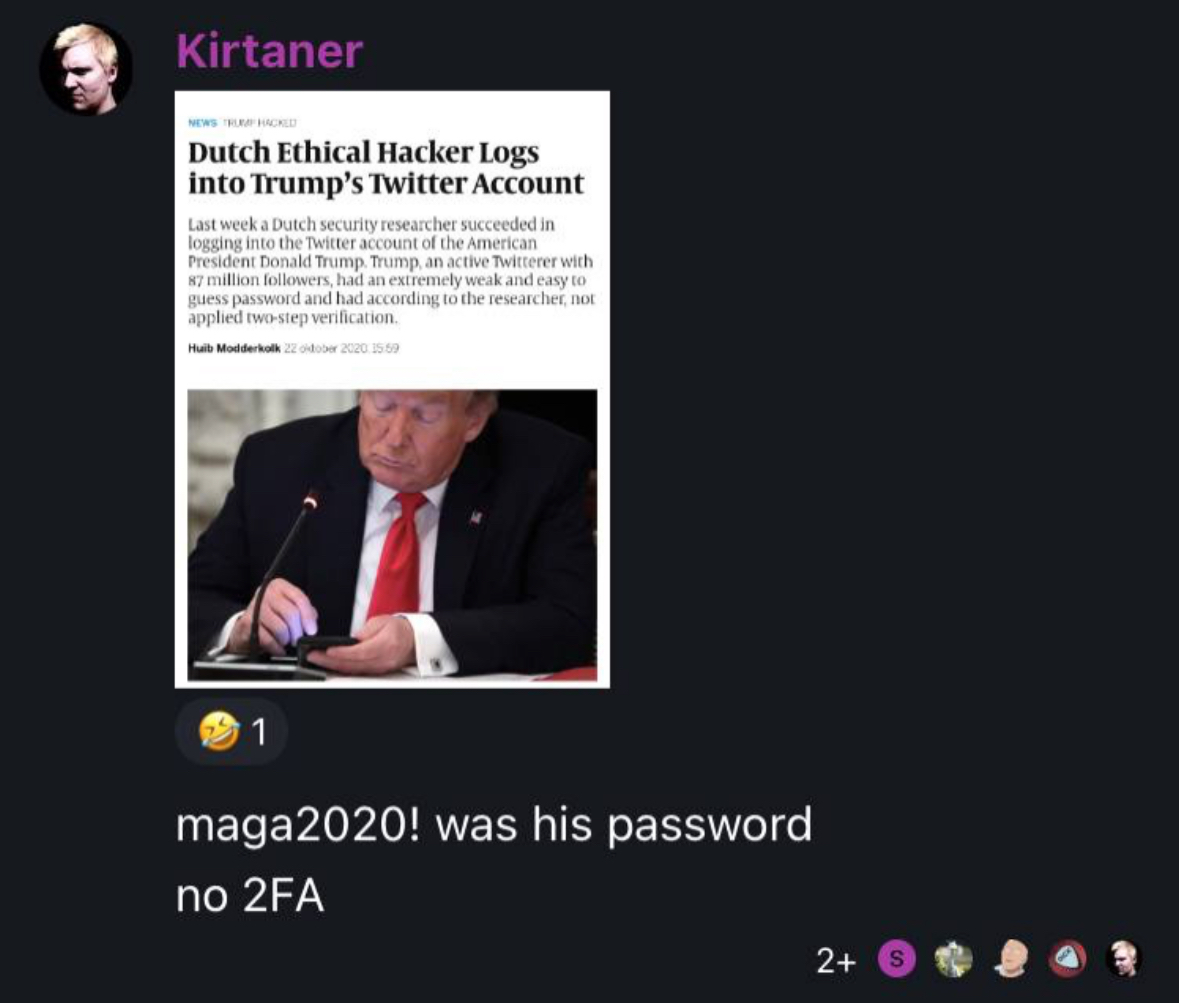Expand the 2+ additional readers indicator
1179x1003 pixels.
tap(836, 960)
